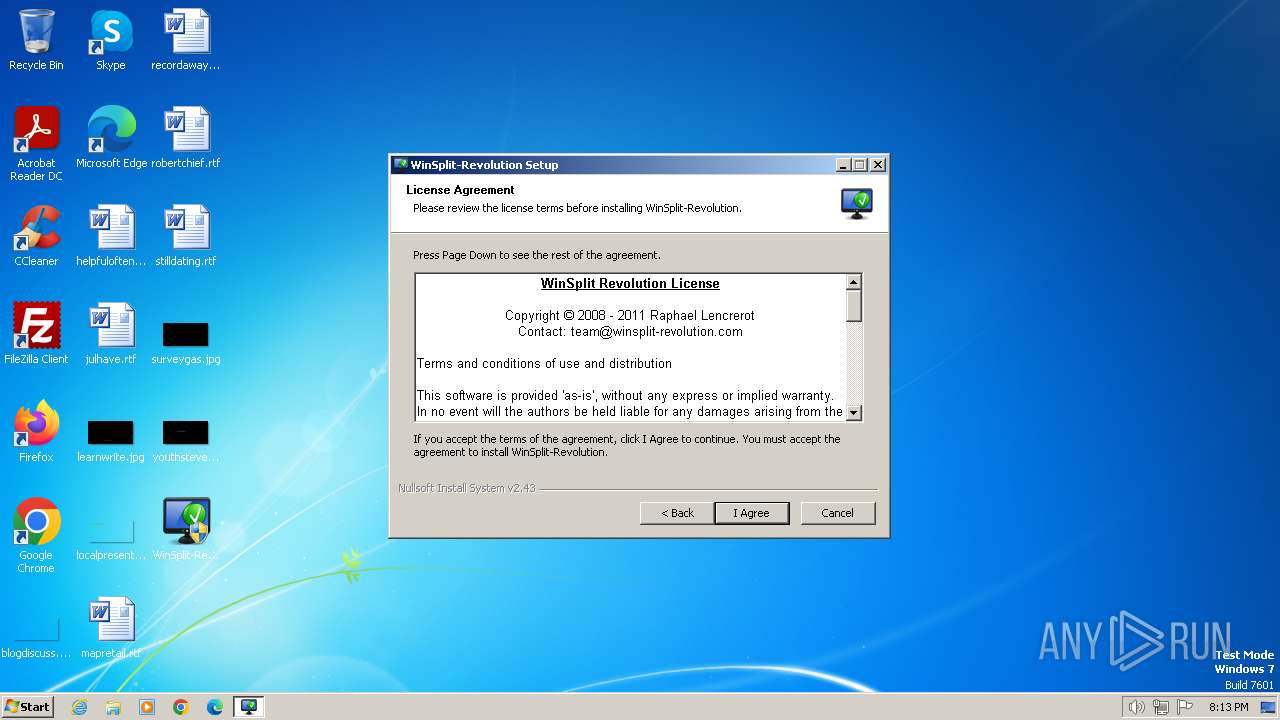Click the license scrollbar thumb
The width and height of the screenshot is (1280, 720).
point(854,306)
